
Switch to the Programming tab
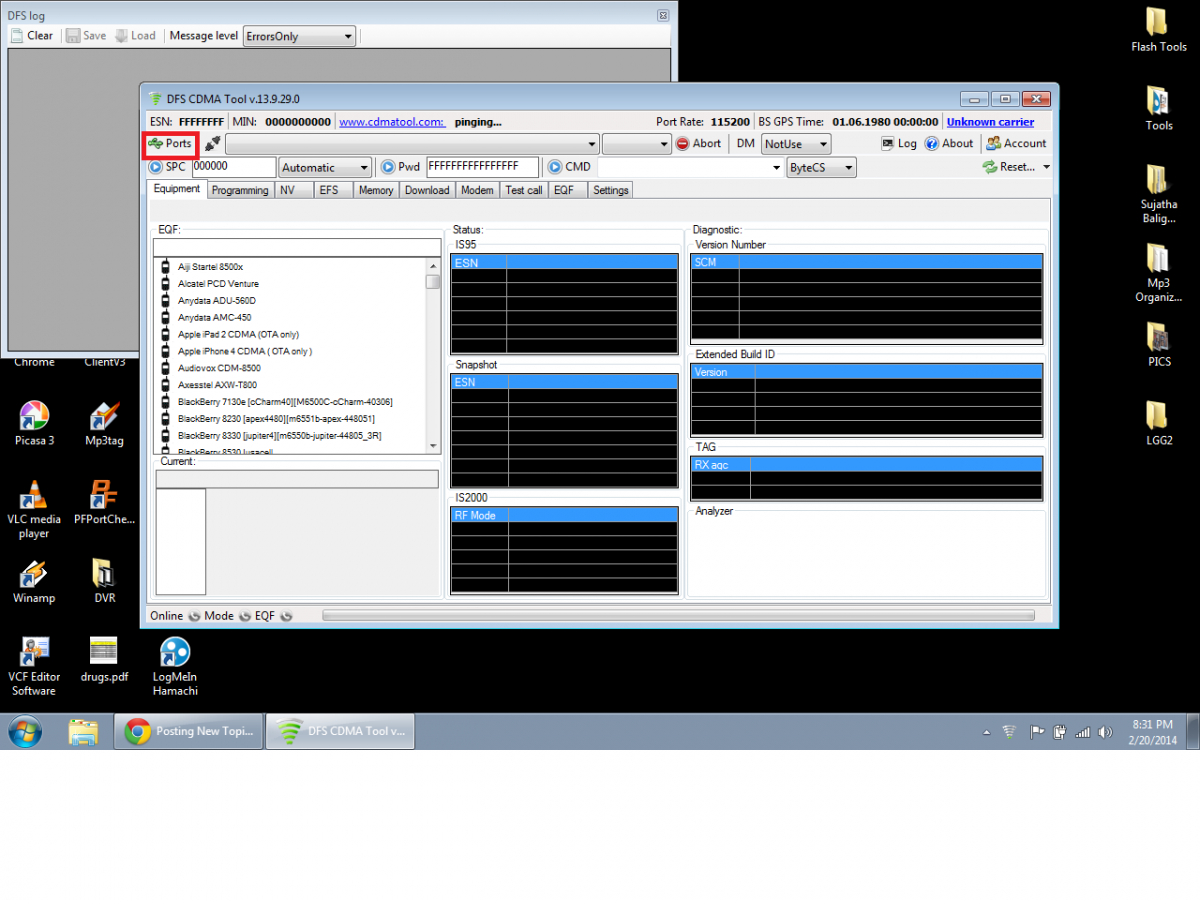[x=240, y=190]
